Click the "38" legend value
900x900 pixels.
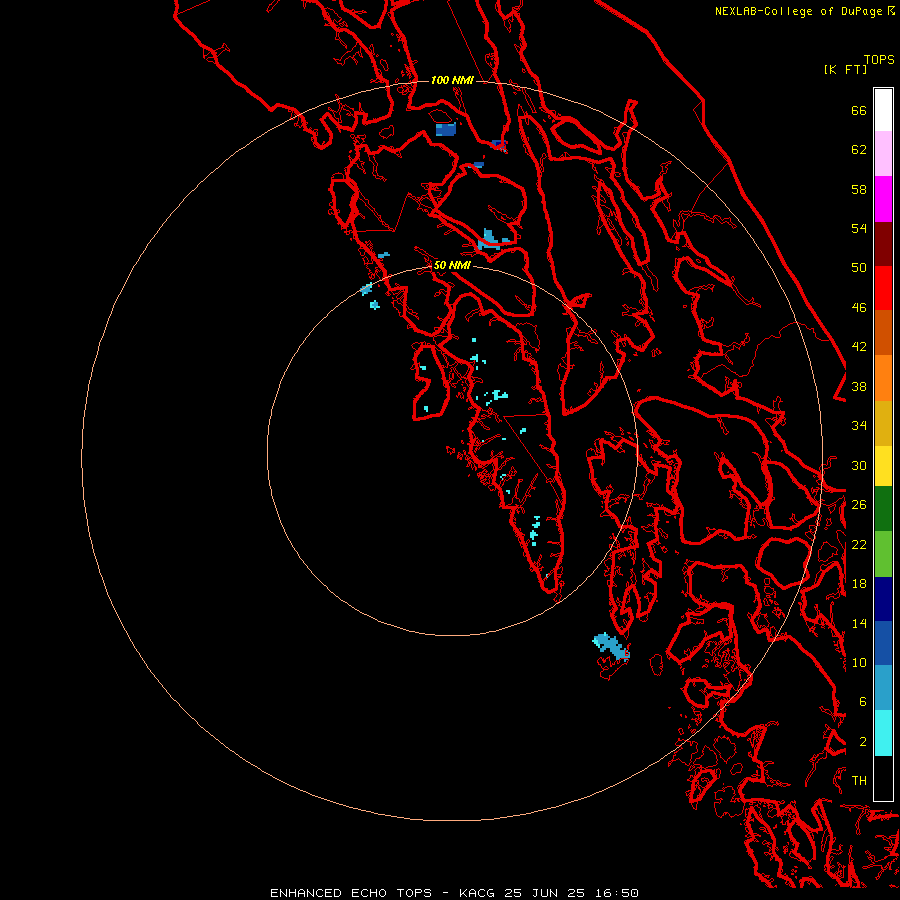859,387
